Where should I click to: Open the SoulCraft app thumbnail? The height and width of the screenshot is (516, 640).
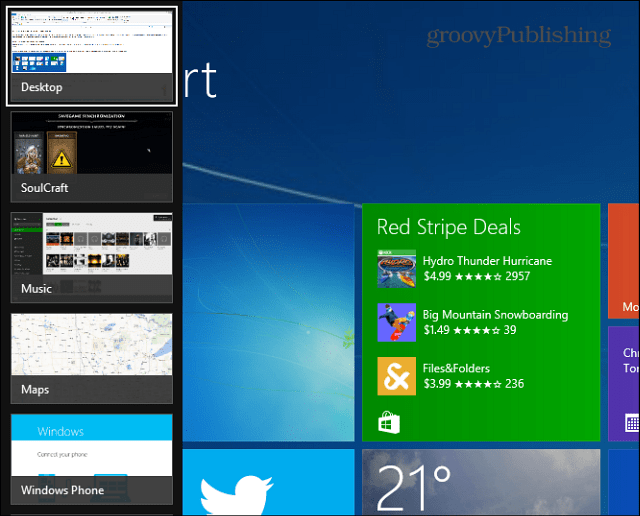tap(91, 157)
